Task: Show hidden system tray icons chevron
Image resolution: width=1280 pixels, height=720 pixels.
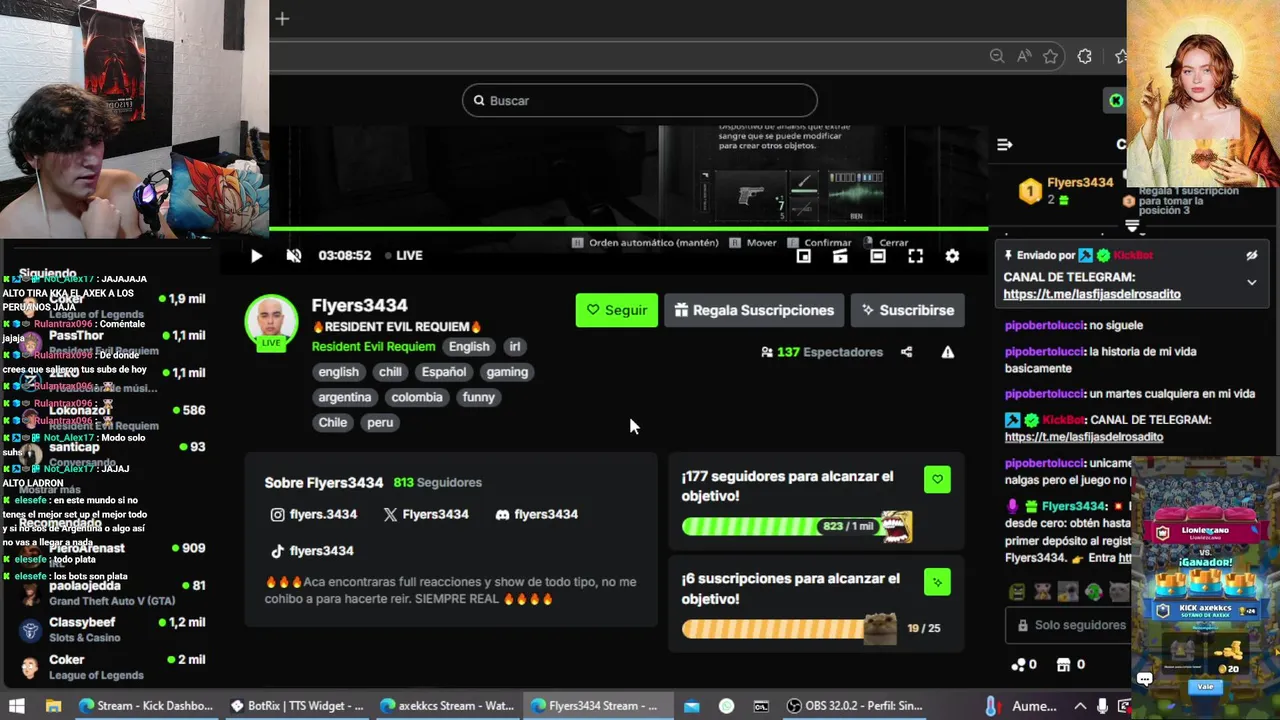Action: [x=1080, y=706]
